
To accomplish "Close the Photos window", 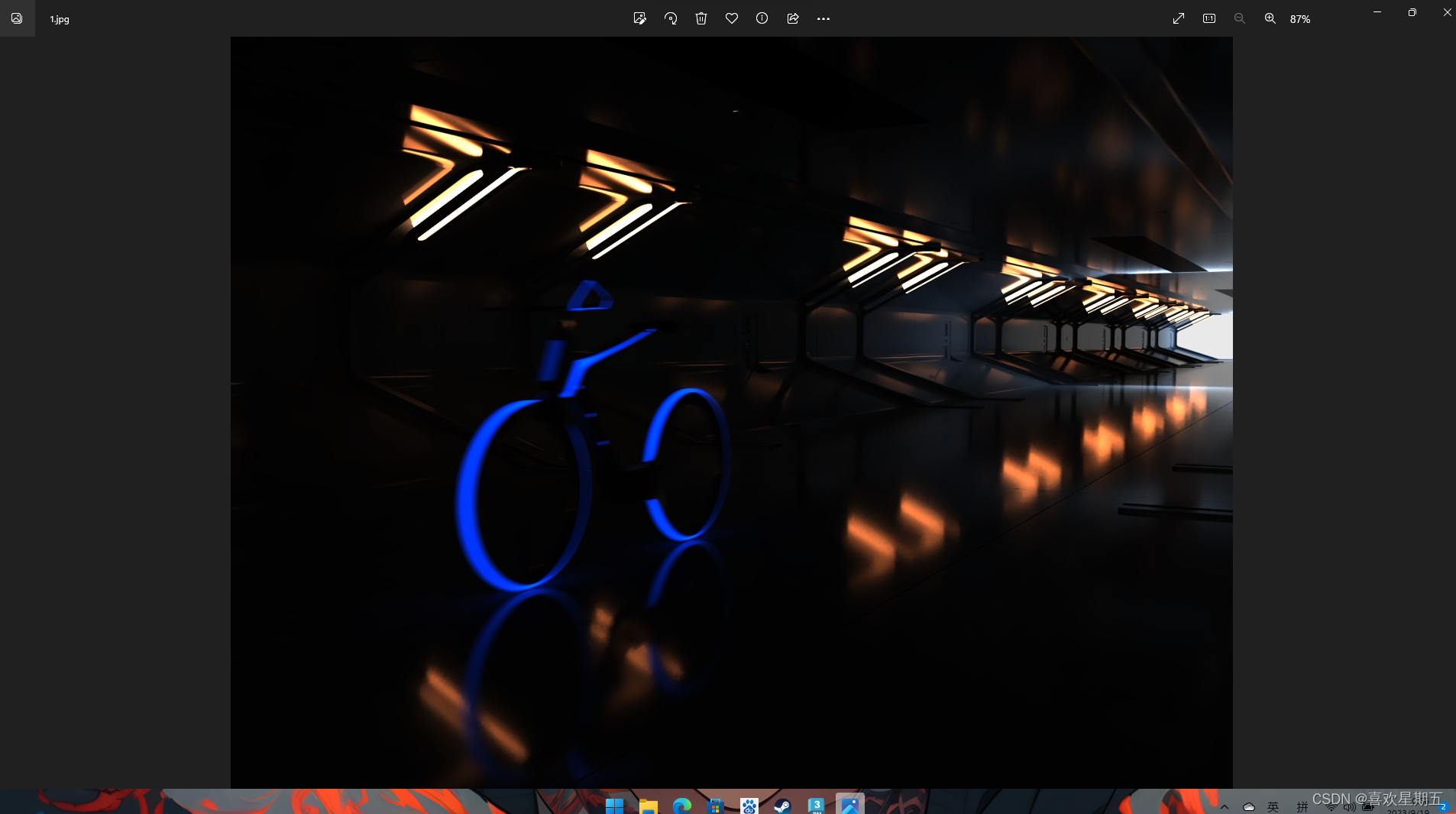I will [x=1447, y=12].
